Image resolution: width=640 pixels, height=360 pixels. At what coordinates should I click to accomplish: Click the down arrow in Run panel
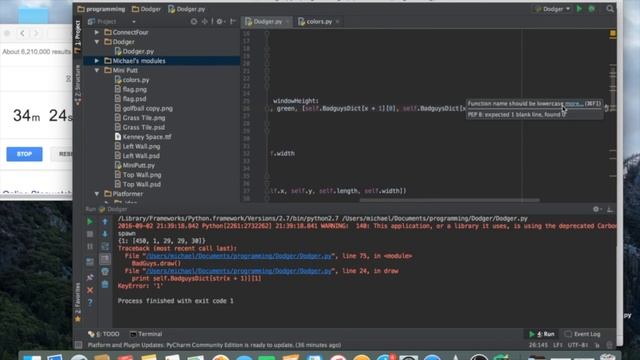[105, 234]
